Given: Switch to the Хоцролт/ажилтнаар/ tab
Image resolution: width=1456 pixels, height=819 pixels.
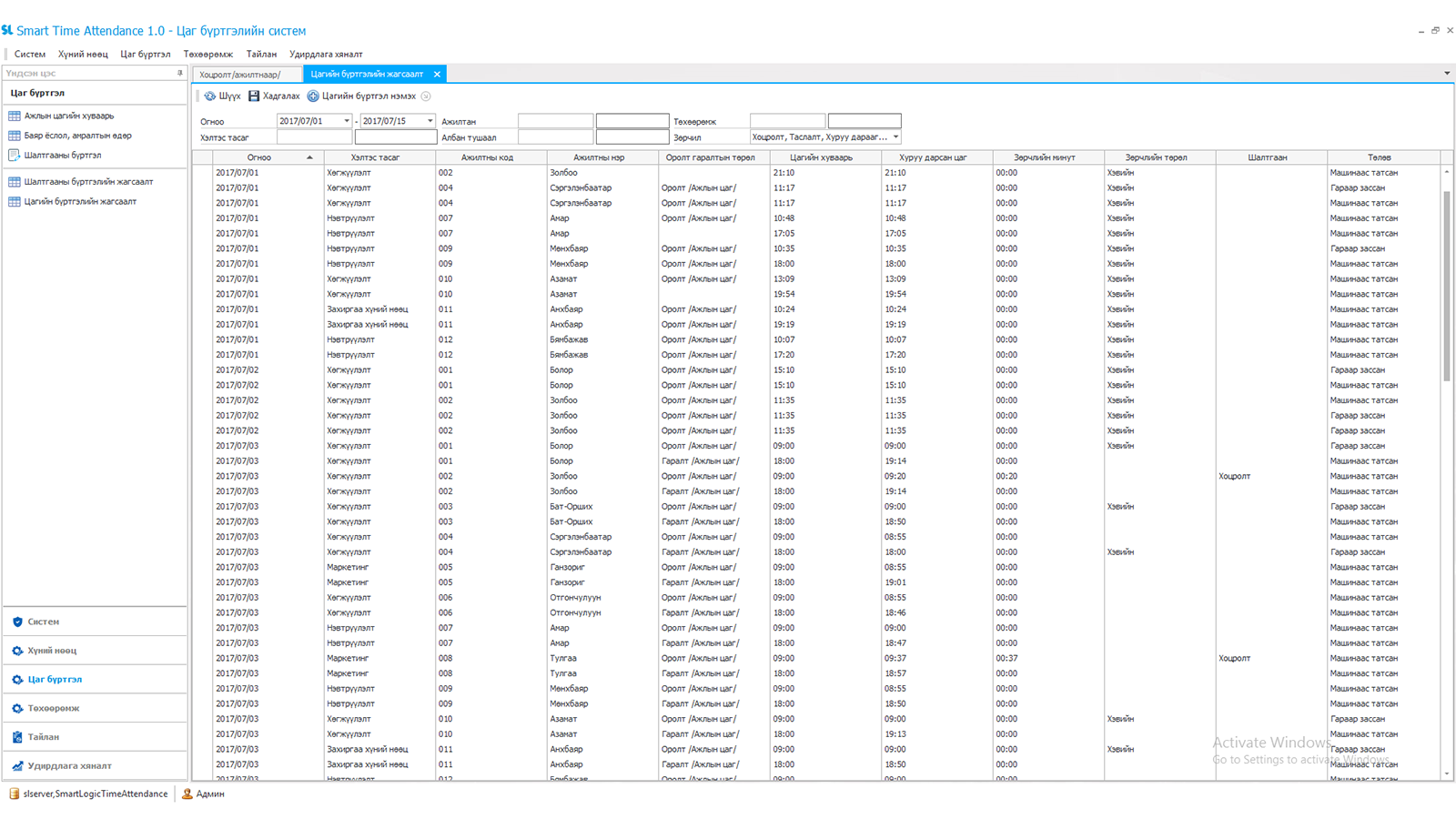Looking at the screenshot, I should click(x=248, y=75).
